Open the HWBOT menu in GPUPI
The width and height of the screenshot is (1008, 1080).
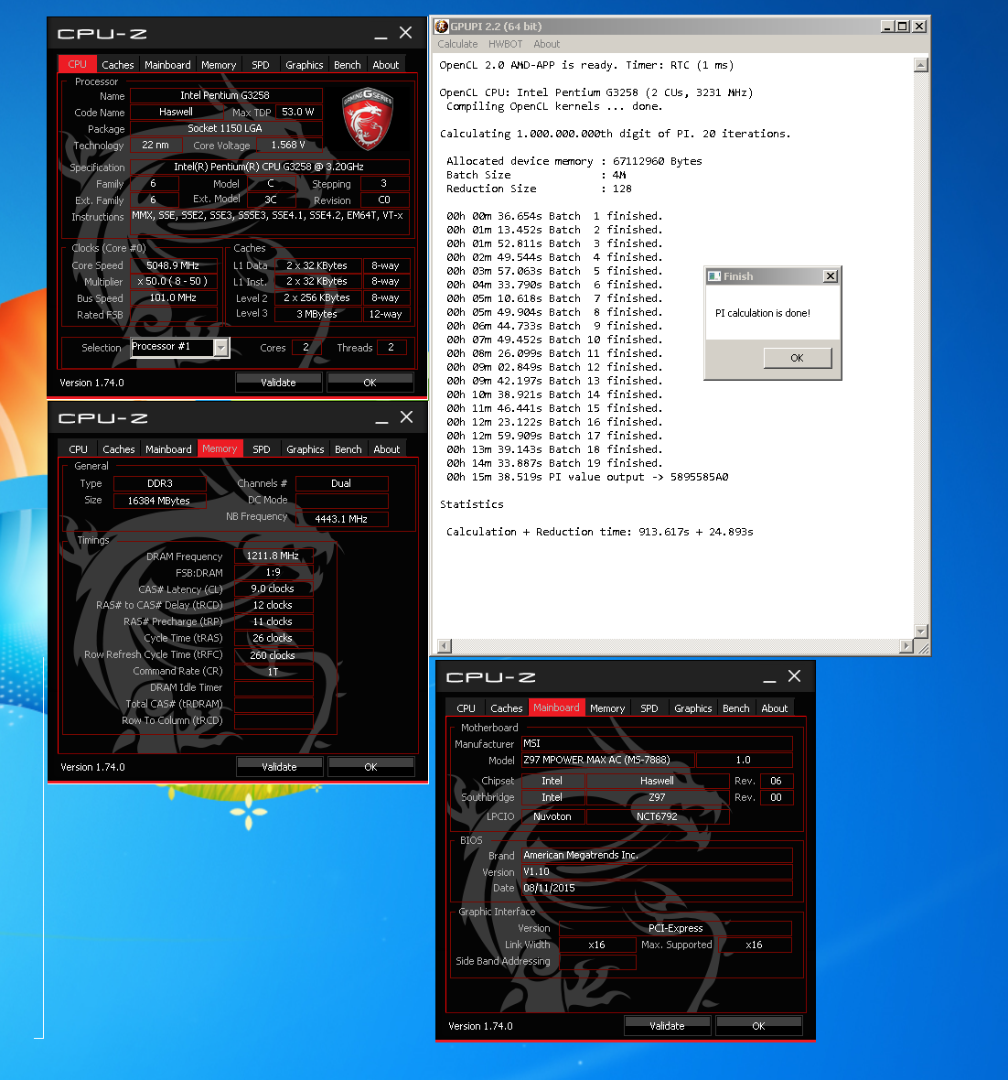pyautogui.click(x=505, y=44)
